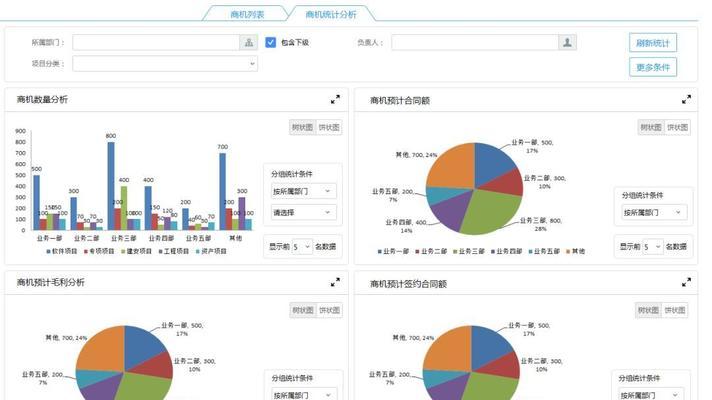The image size is (712, 400).
Task: Open the 显示前 5 dropdown in 商机预计合同额
Action: point(653,247)
